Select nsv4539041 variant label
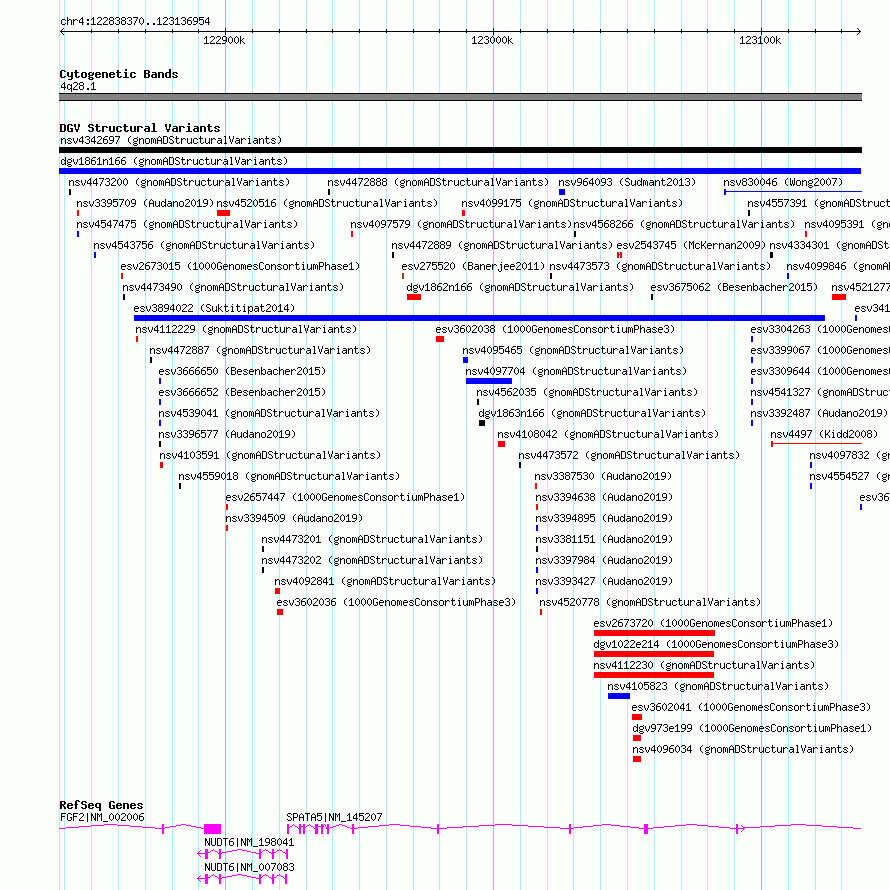Screen dimensions: 890x890 pos(269,413)
